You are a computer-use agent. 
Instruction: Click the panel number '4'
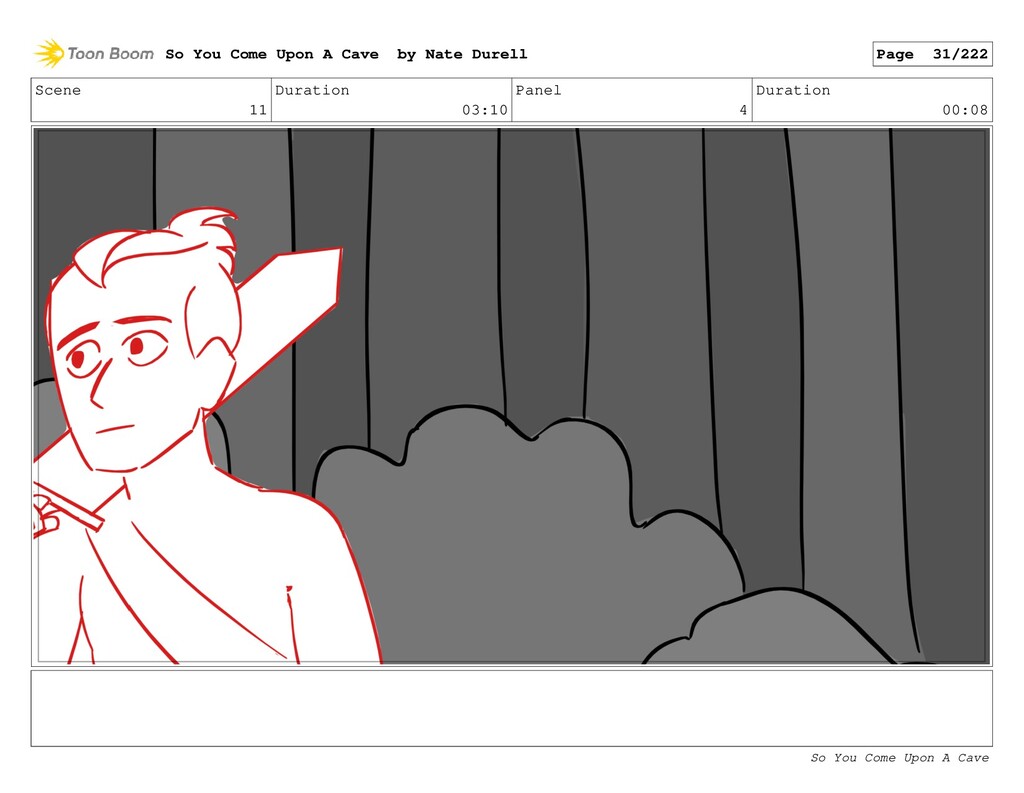tap(743, 110)
